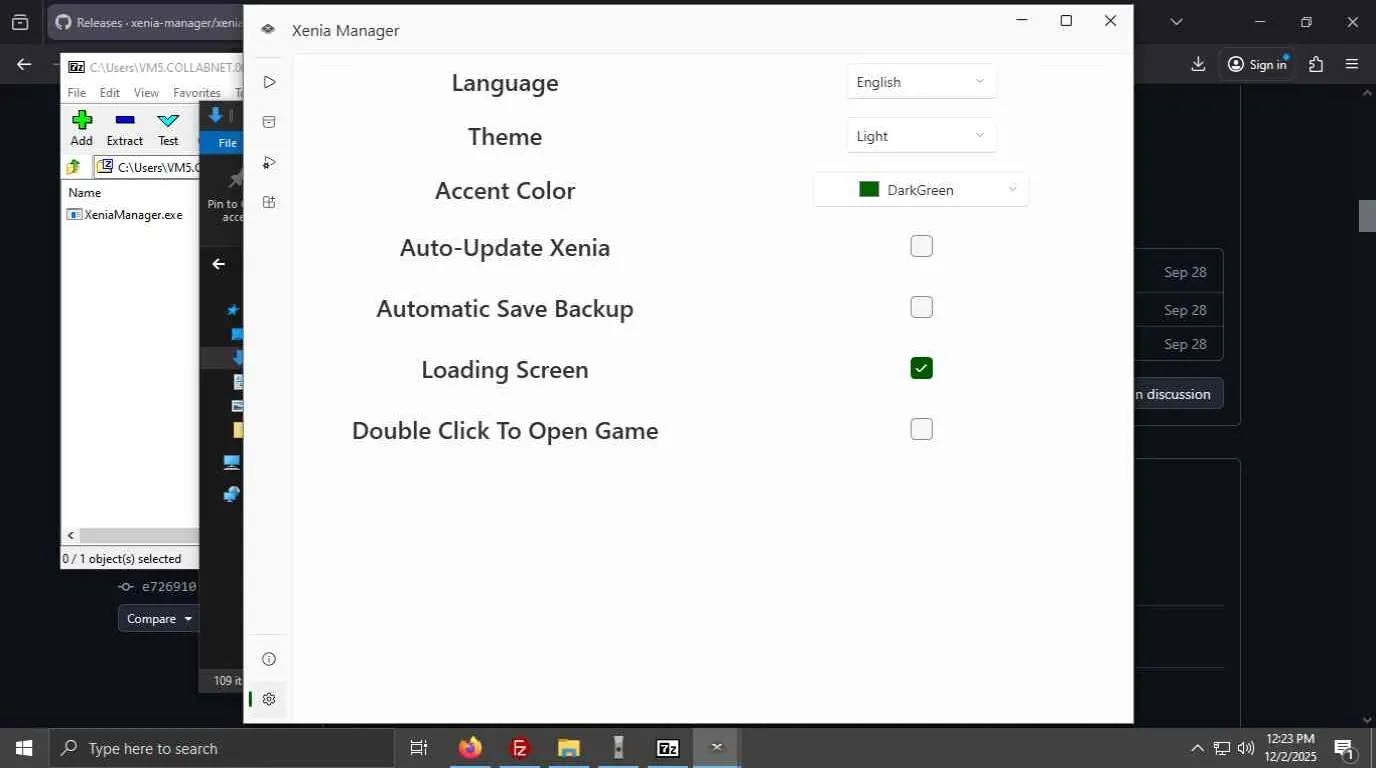
Task: Enable Auto-Update Xenia checkbox
Action: coord(921,246)
